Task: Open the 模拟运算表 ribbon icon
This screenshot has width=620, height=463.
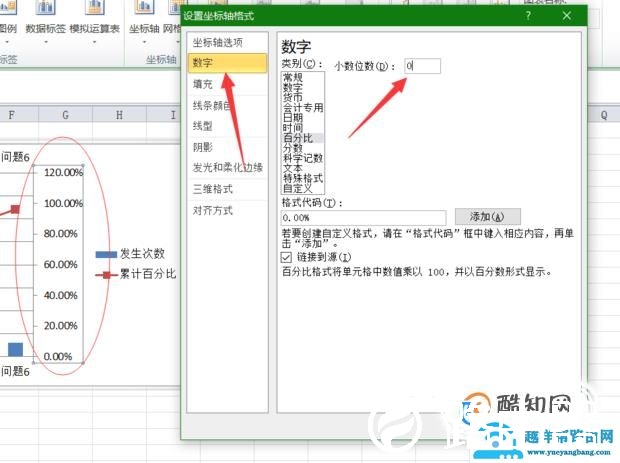Action: coord(95,8)
